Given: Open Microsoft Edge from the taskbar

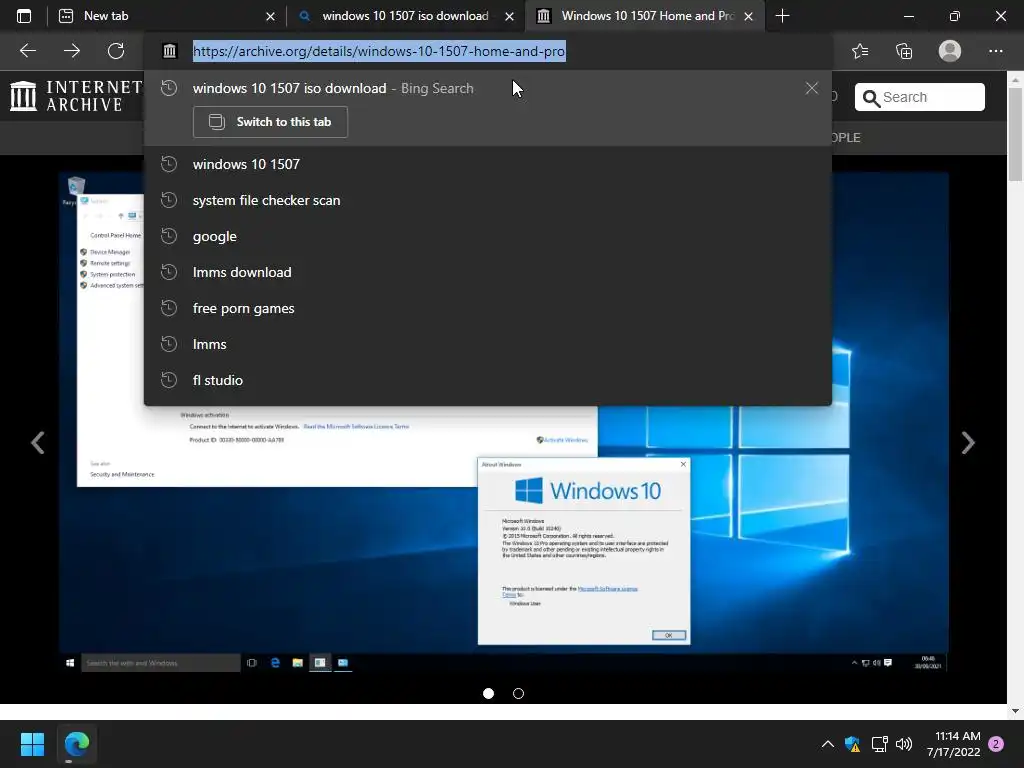Looking at the screenshot, I should click(x=76, y=744).
